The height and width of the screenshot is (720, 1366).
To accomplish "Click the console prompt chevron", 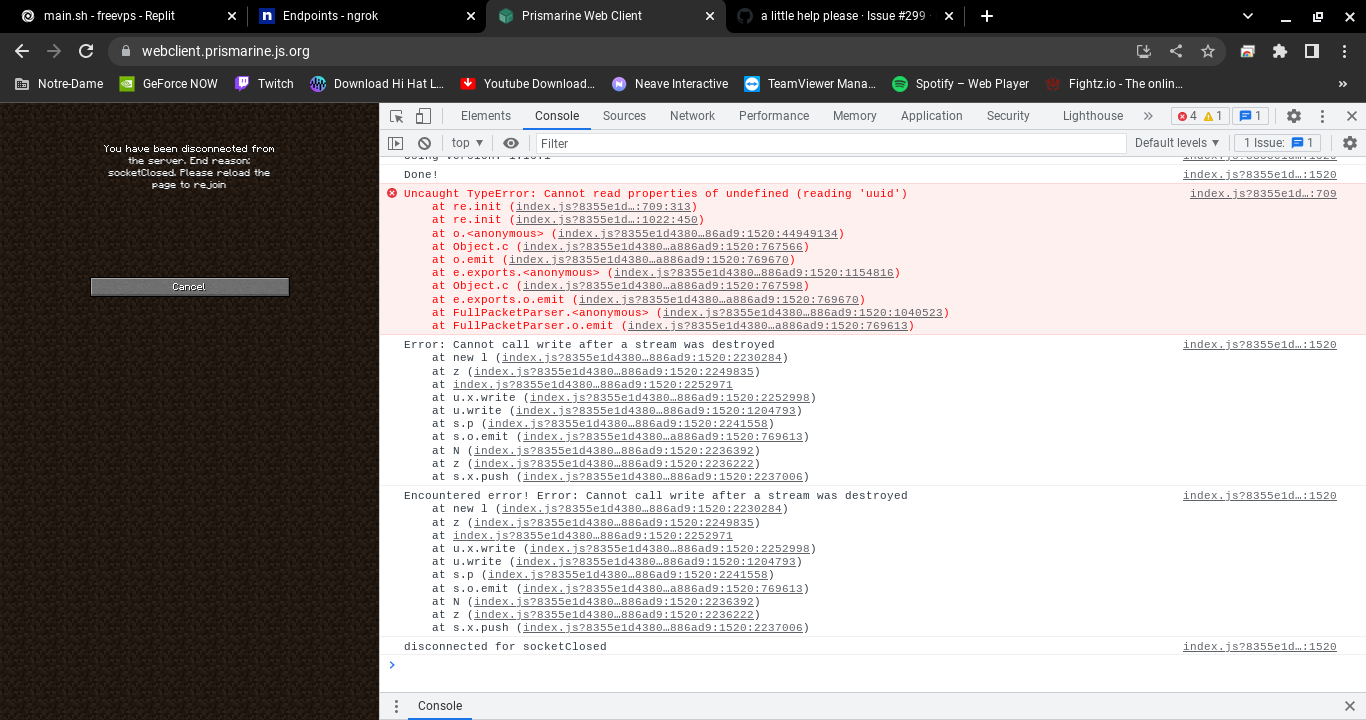I will coord(392,664).
